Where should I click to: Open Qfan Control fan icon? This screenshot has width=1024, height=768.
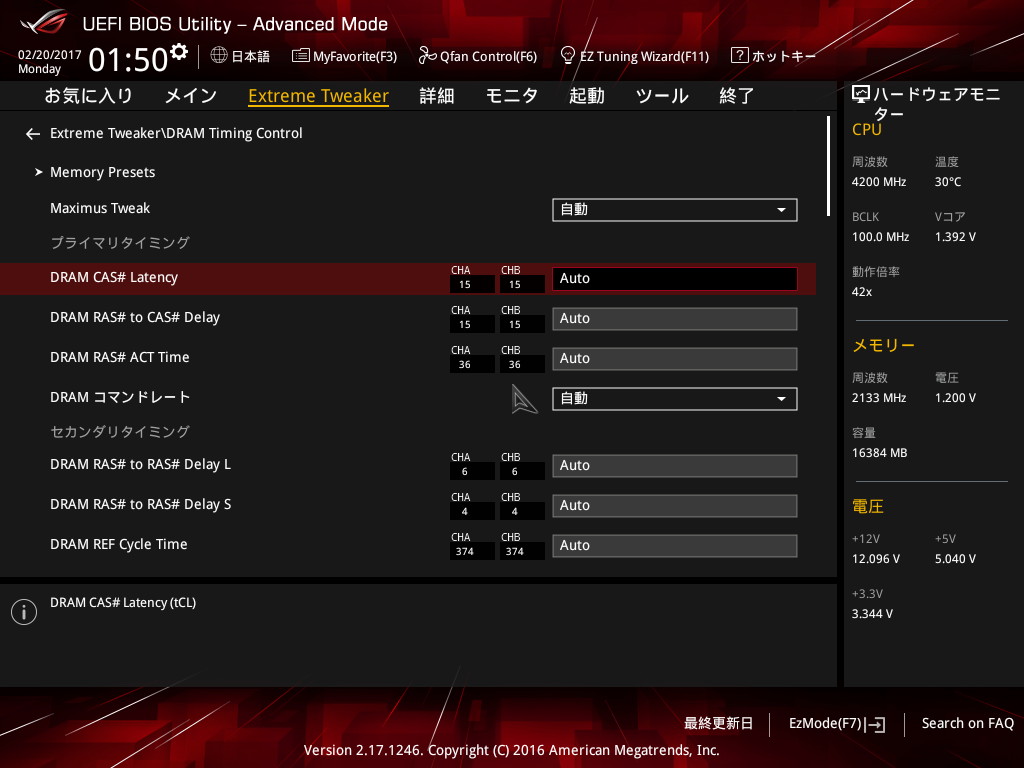tap(427, 56)
